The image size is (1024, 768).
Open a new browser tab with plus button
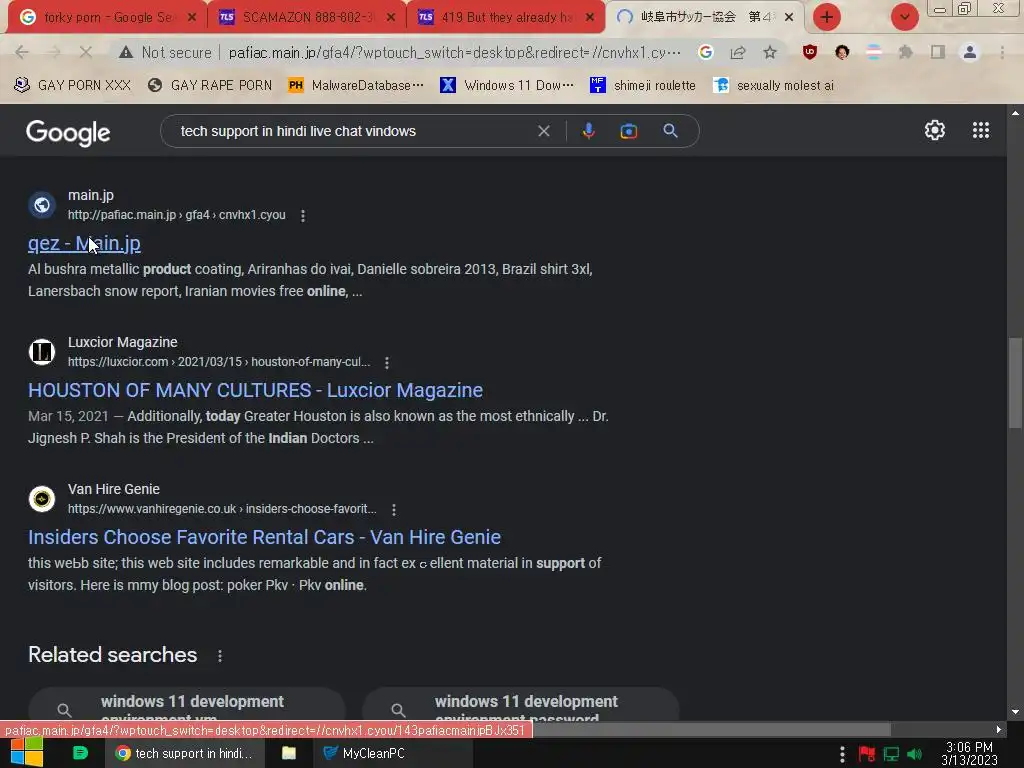[x=827, y=17]
